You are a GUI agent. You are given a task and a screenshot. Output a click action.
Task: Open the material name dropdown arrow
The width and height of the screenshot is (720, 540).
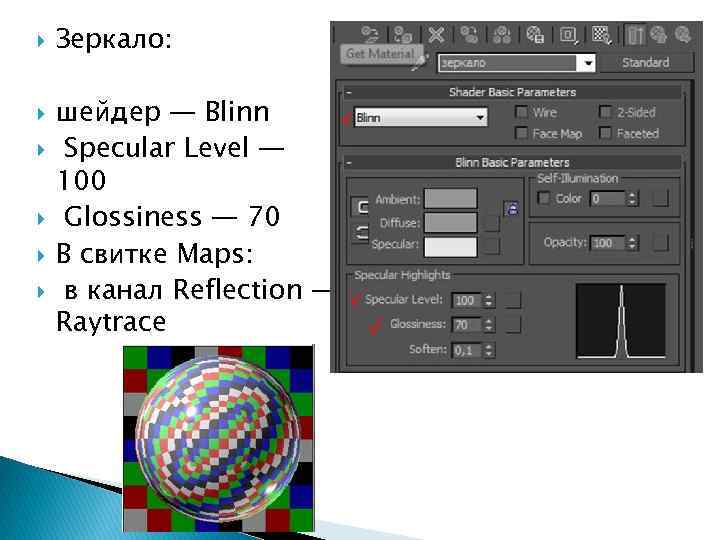(587, 63)
